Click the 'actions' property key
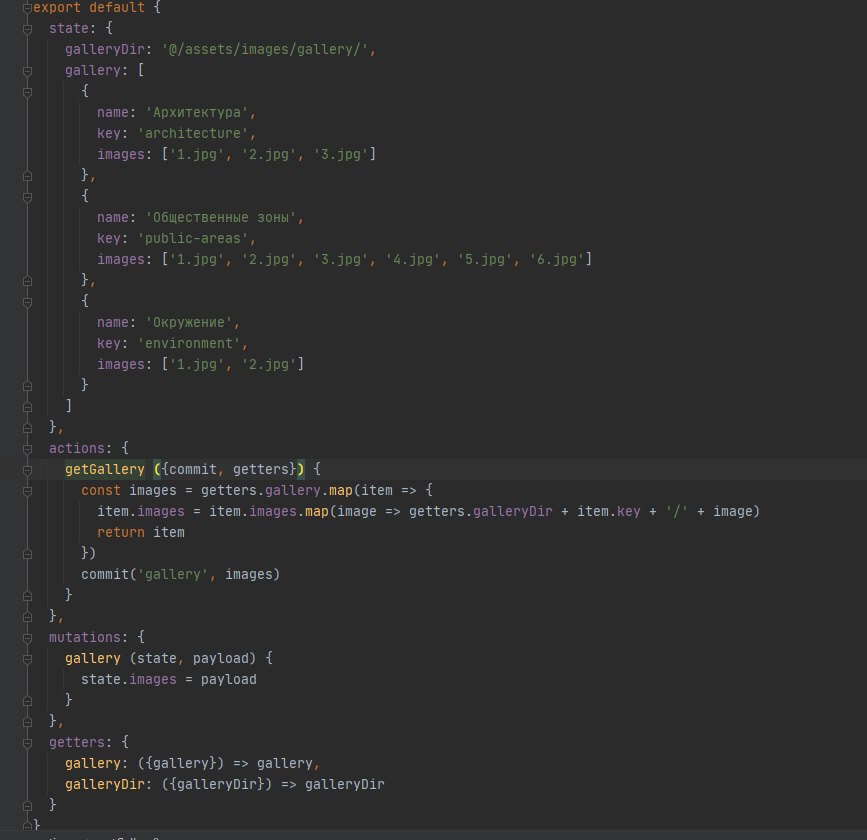867x840 pixels. click(76, 448)
